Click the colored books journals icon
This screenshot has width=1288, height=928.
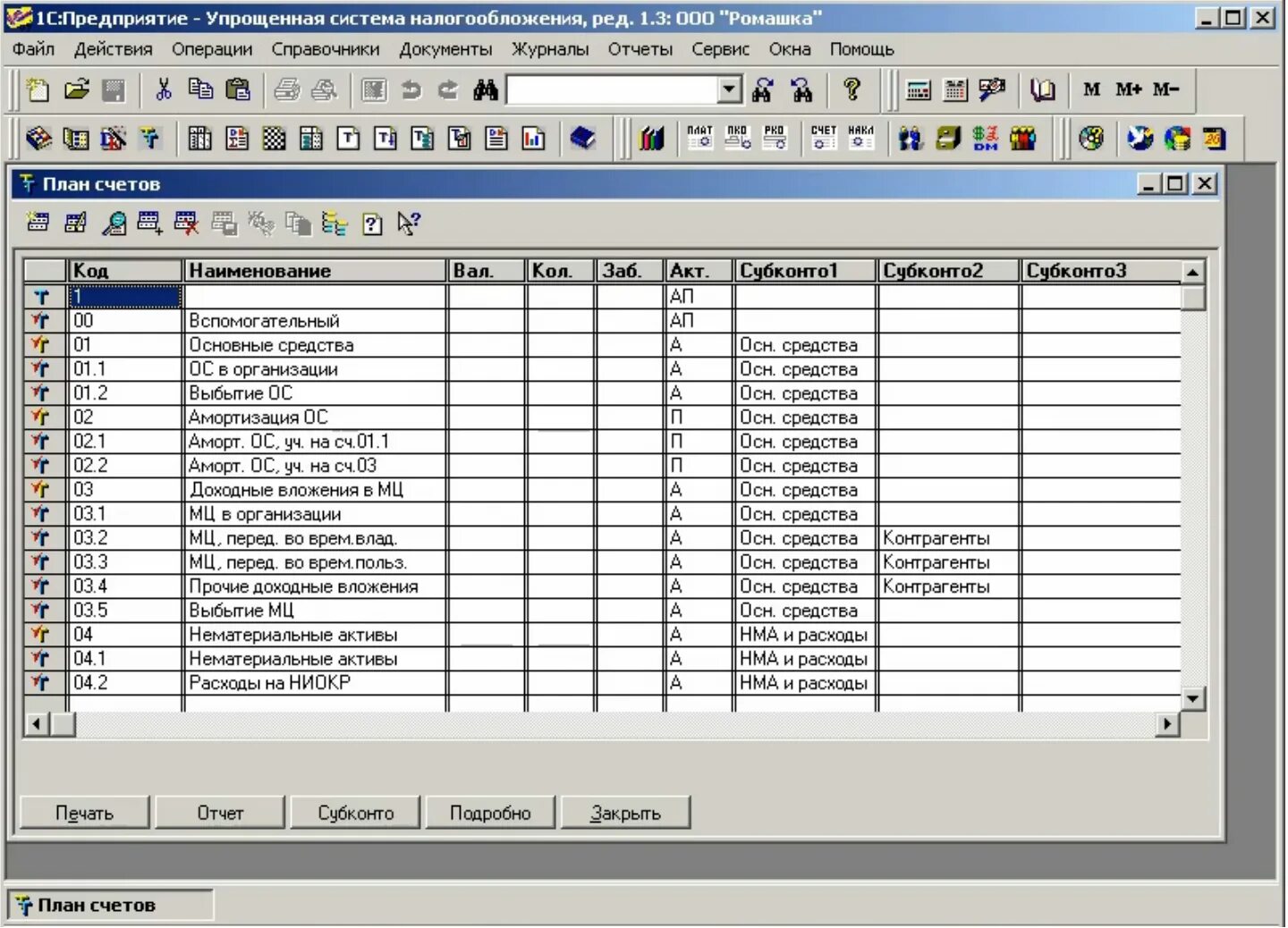[652, 138]
